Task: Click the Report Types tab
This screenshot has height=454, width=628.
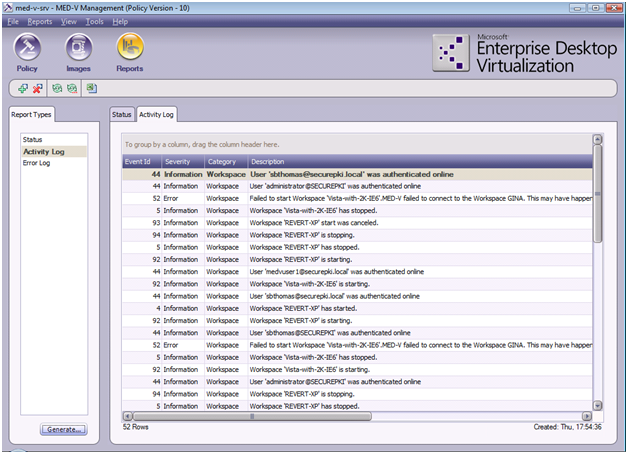Action: (31, 115)
